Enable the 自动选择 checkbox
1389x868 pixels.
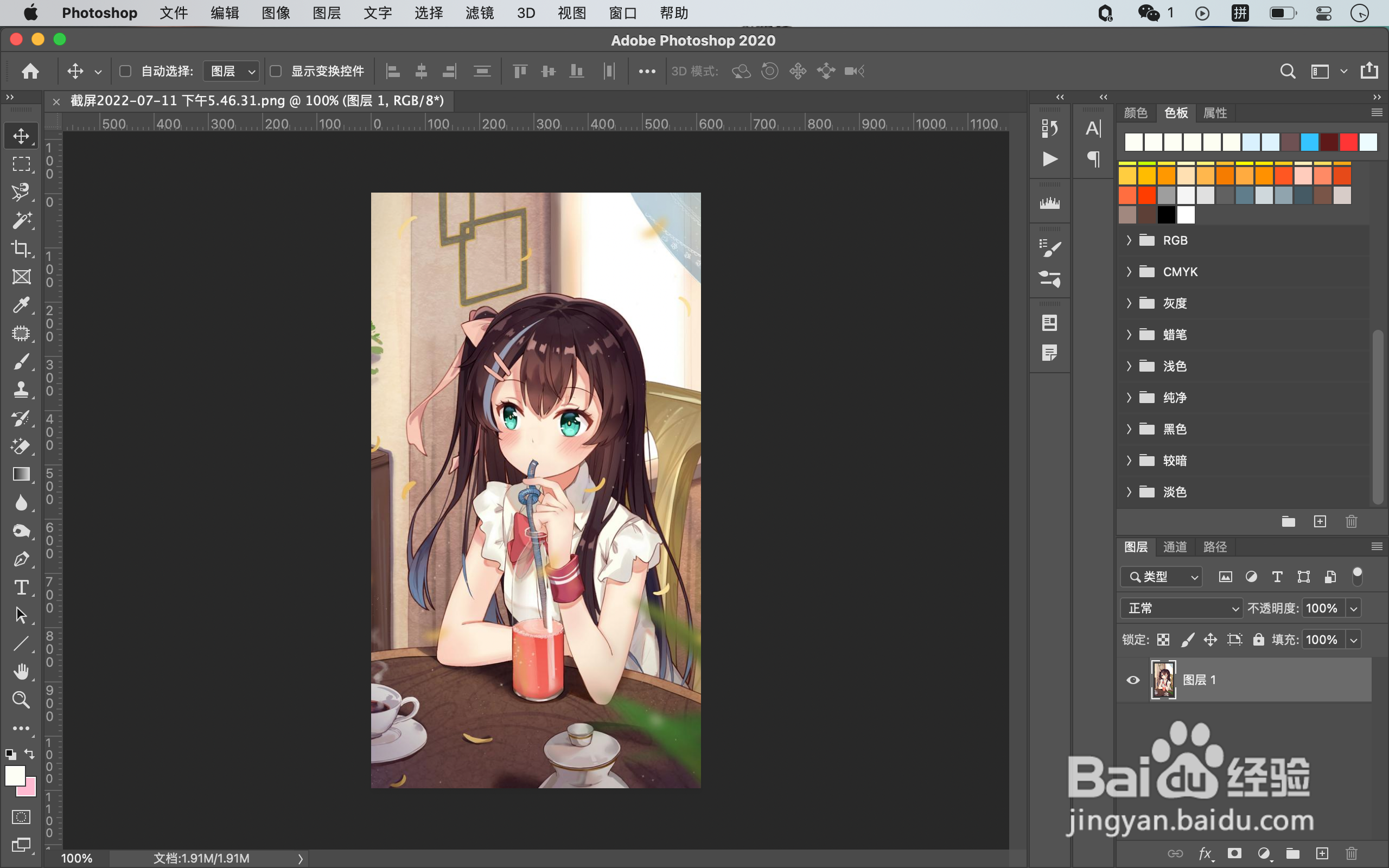[x=125, y=71]
